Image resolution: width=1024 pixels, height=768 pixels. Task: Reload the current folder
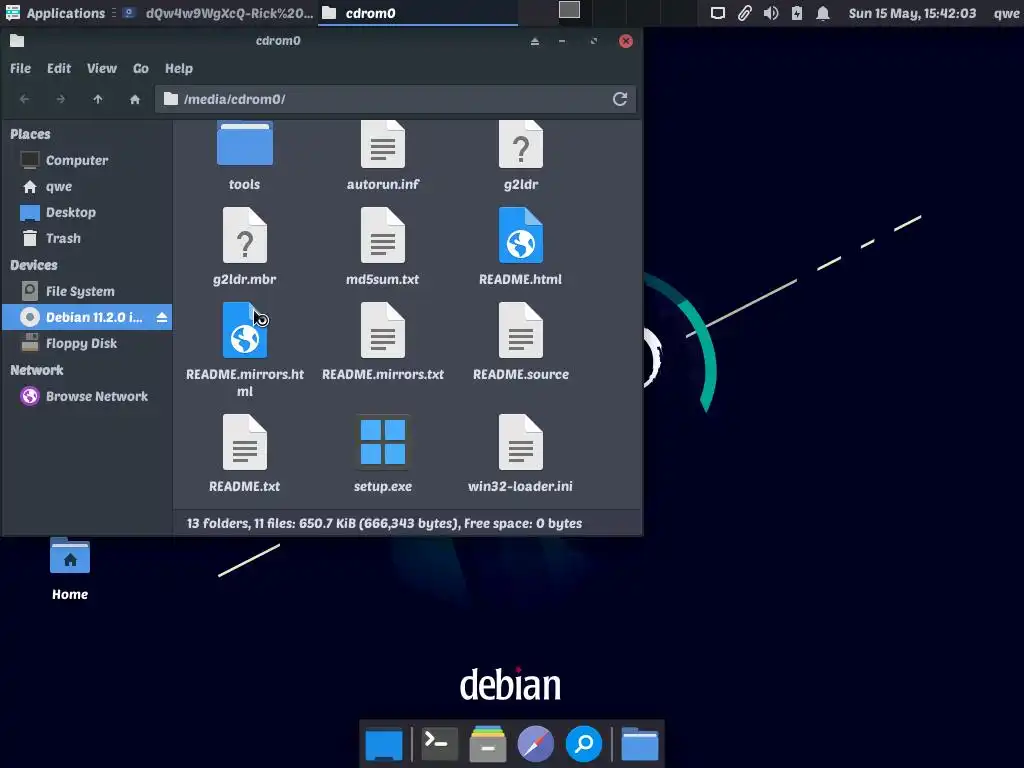pyautogui.click(x=620, y=99)
